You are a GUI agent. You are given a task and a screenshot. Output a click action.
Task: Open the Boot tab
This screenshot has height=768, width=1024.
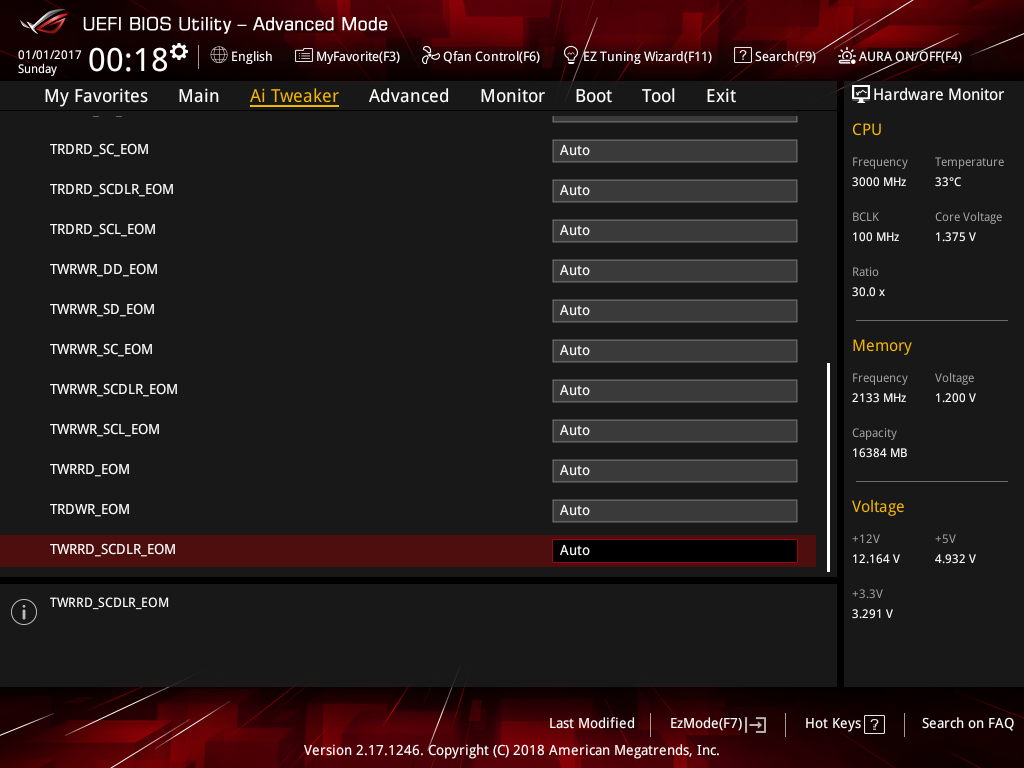(x=593, y=96)
